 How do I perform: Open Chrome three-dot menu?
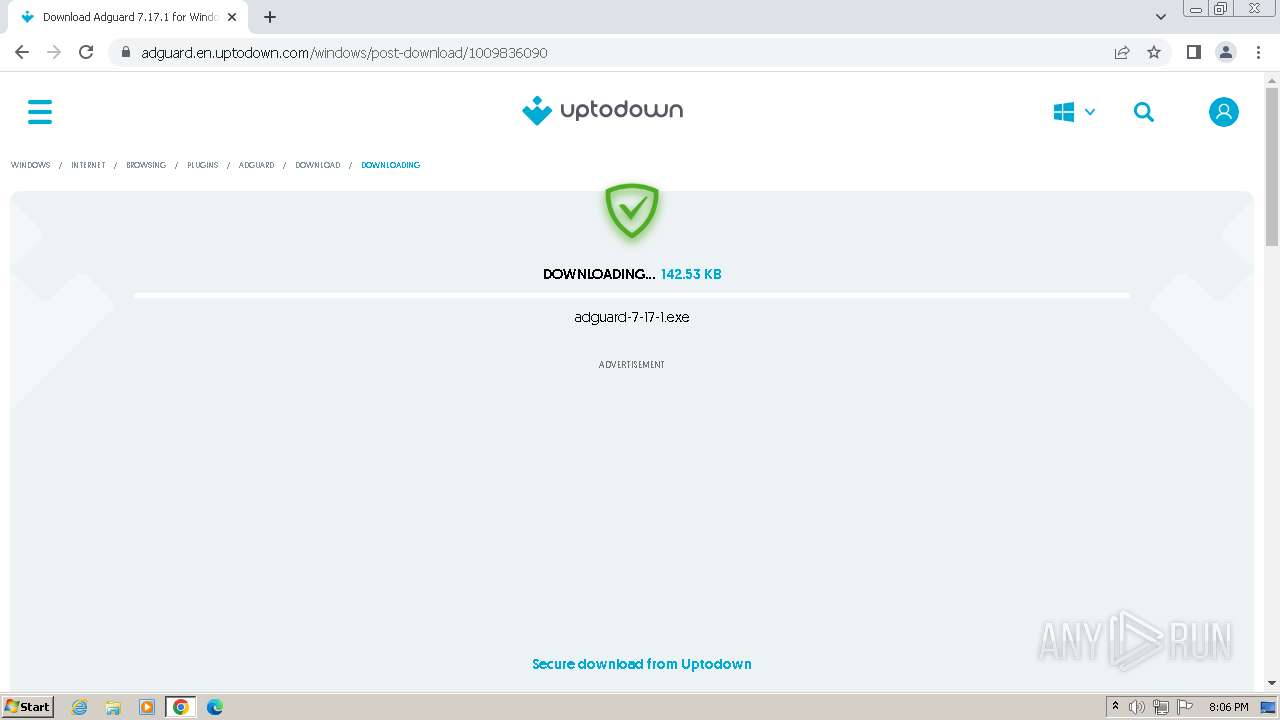[x=1258, y=52]
